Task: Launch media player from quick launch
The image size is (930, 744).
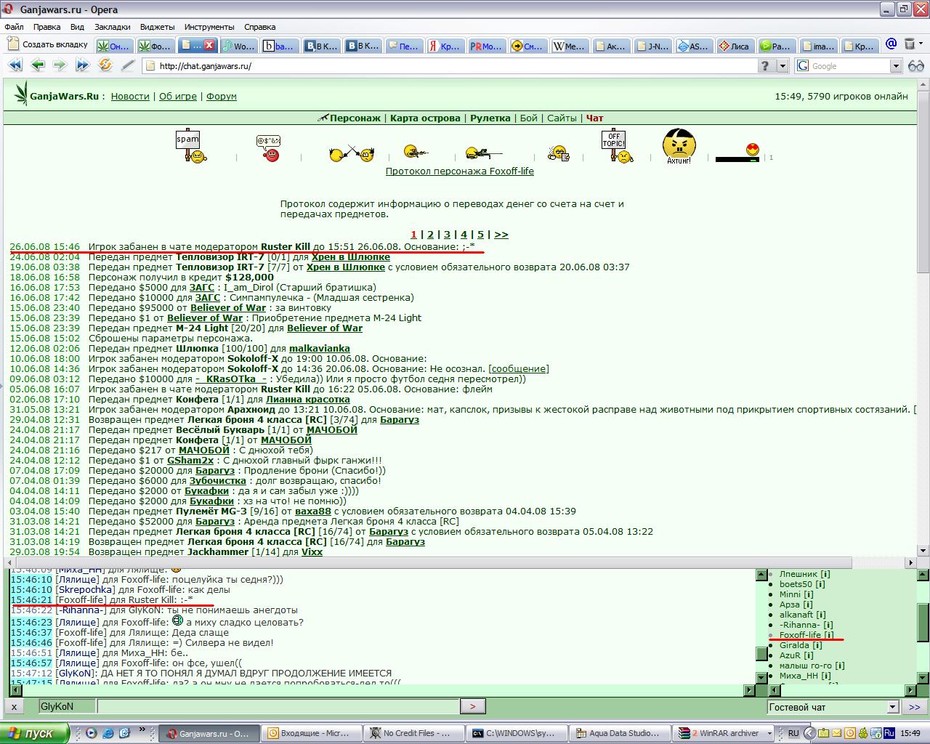Action: tap(91, 733)
